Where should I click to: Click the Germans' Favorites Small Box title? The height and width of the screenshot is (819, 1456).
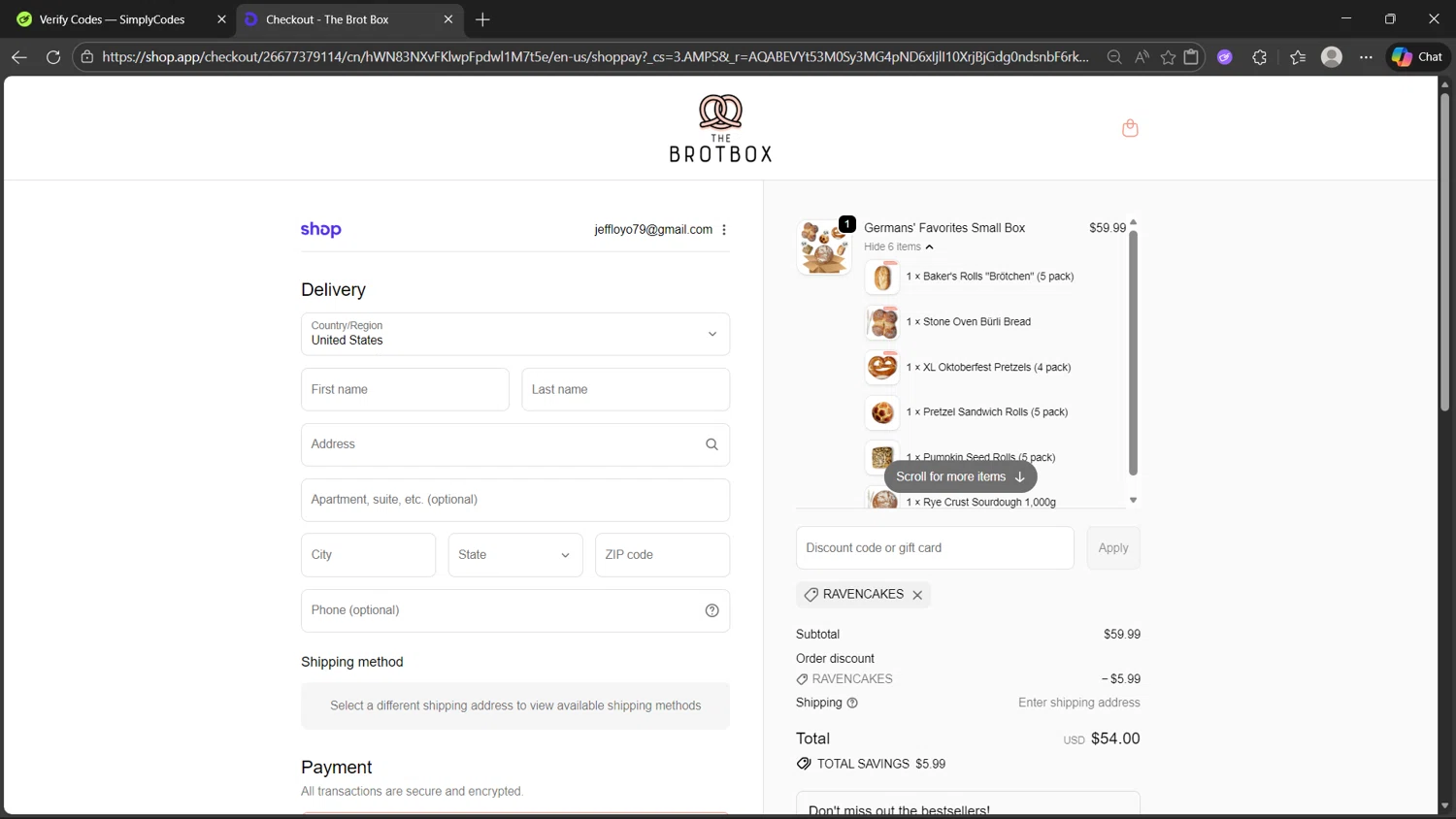[944, 228]
